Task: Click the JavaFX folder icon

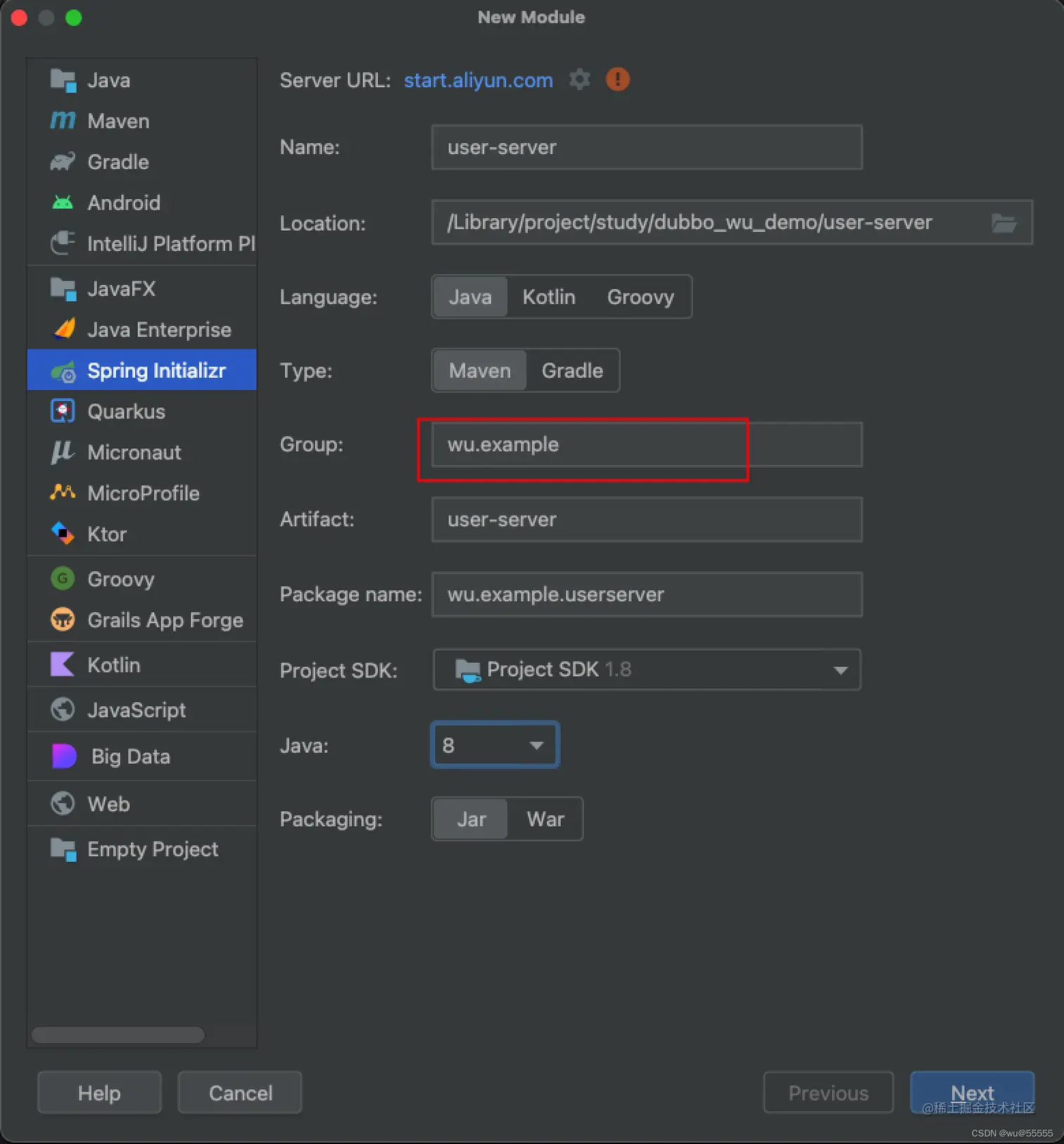Action: (63, 288)
